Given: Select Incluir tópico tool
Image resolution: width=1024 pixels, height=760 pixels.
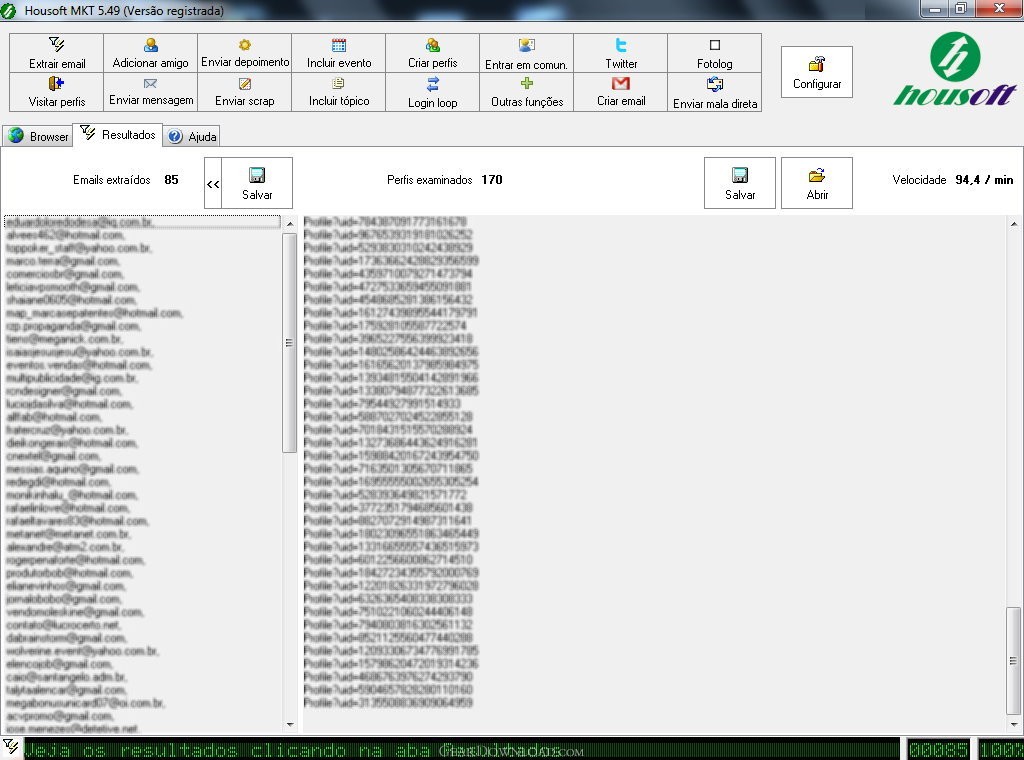Looking at the screenshot, I should pyautogui.click(x=339, y=92).
